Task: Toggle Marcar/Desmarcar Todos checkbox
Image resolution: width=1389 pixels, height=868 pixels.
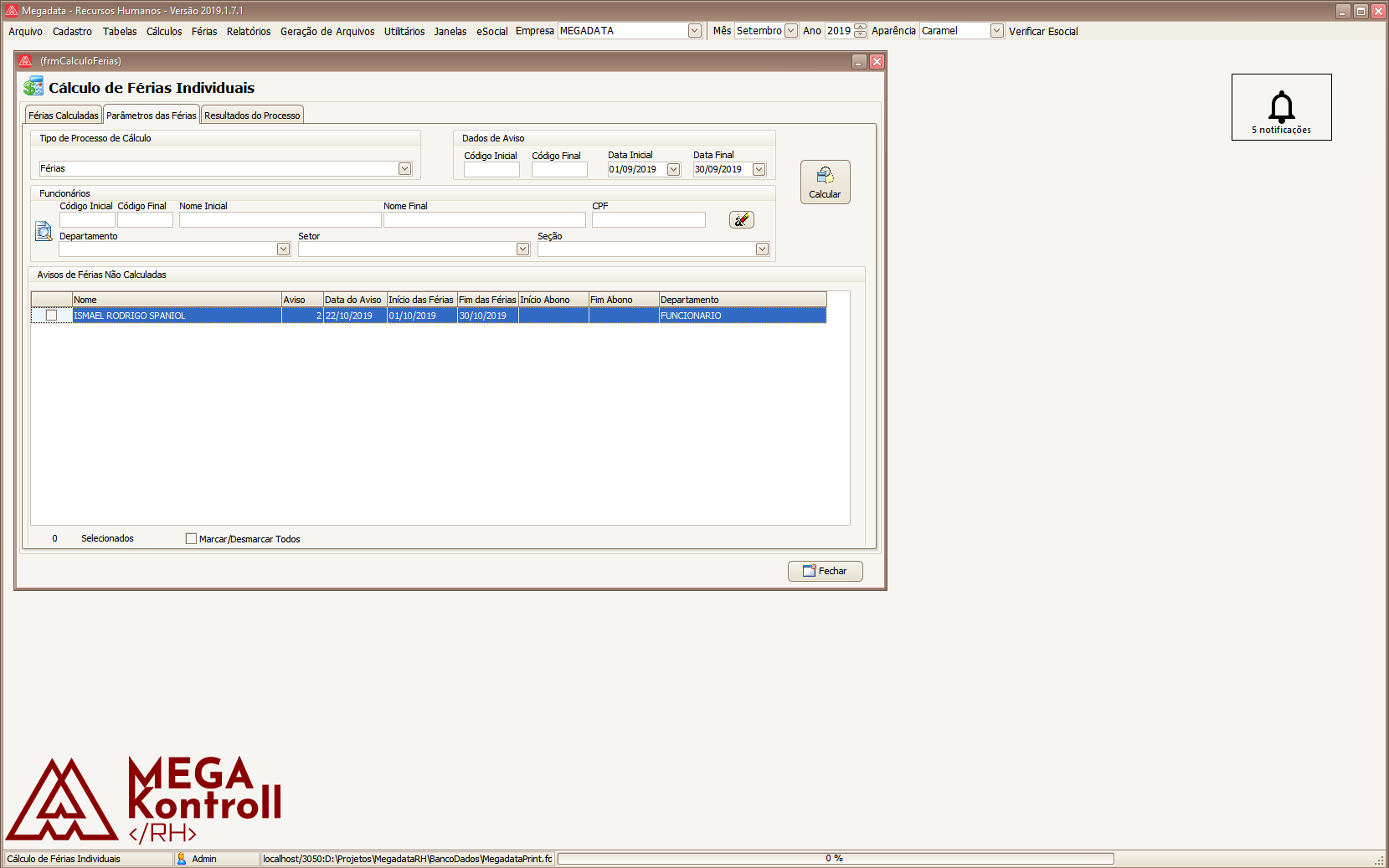Action: (x=191, y=539)
